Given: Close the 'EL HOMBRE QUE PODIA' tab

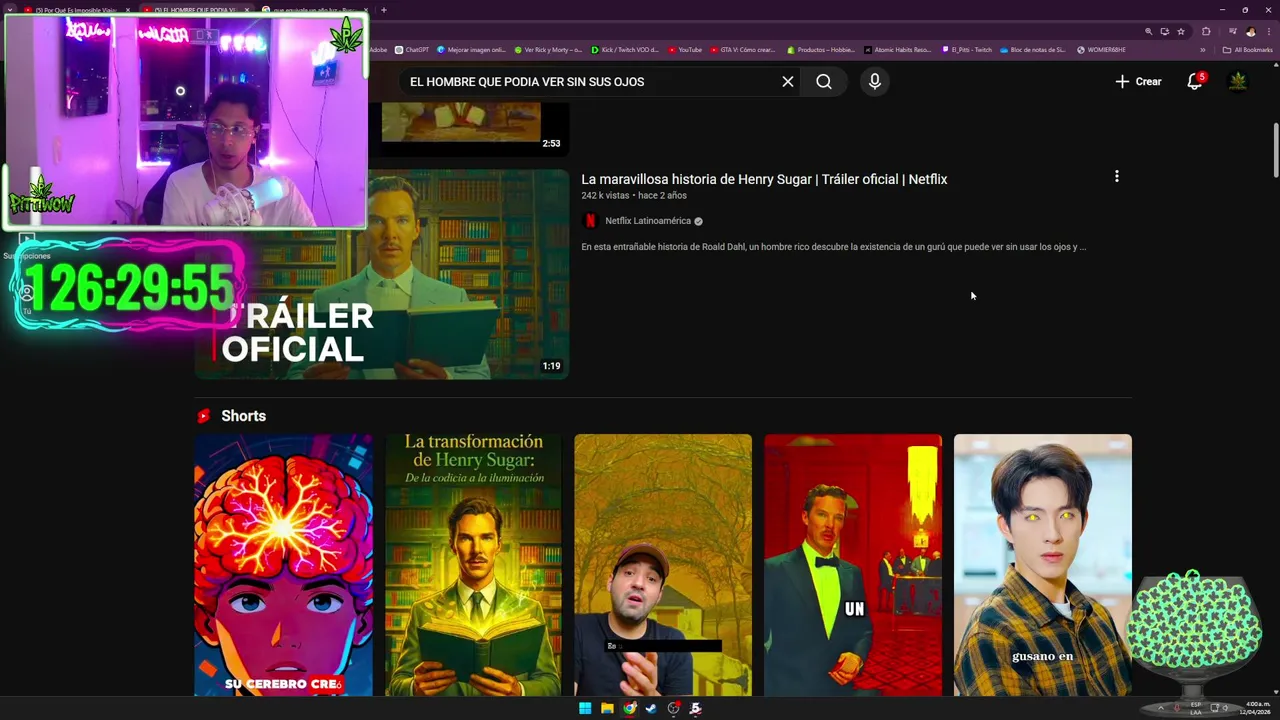Looking at the screenshot, I should 247,10.
